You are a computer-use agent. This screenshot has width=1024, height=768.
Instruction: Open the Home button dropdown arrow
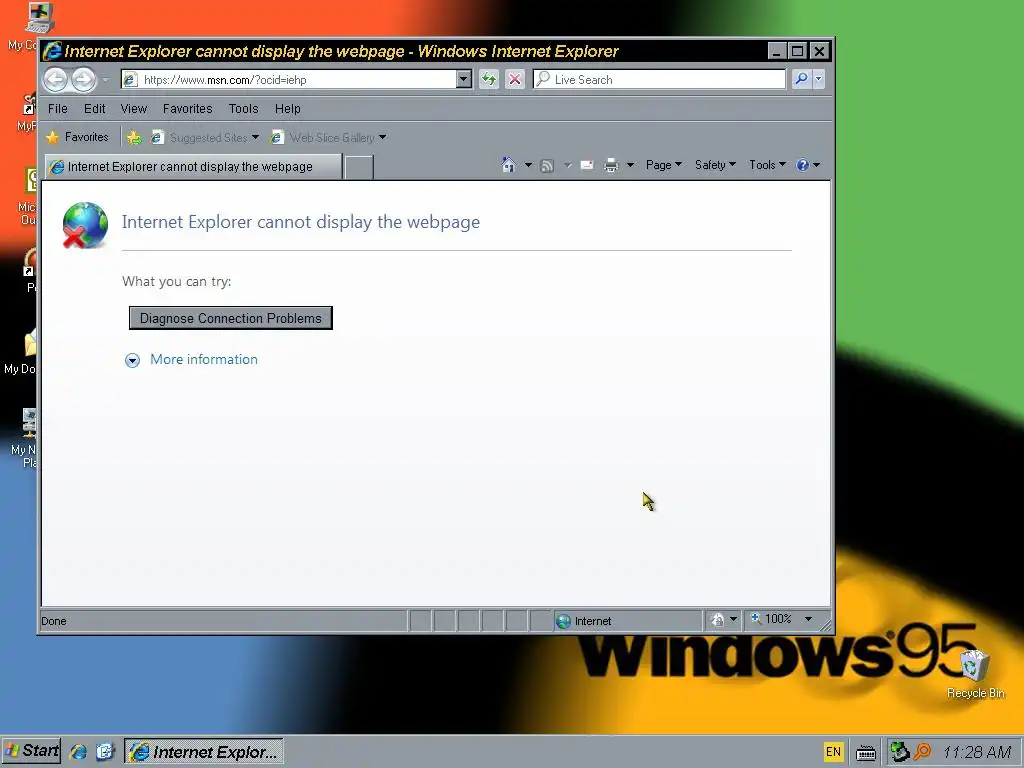pos(528,165)
